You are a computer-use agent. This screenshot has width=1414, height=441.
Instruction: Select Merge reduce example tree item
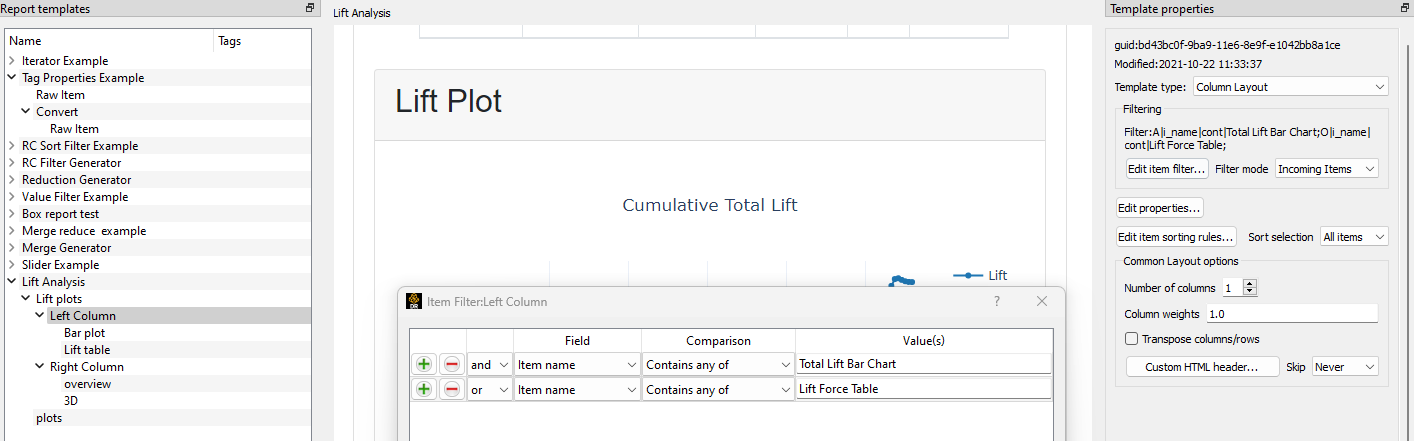(84, 231)
